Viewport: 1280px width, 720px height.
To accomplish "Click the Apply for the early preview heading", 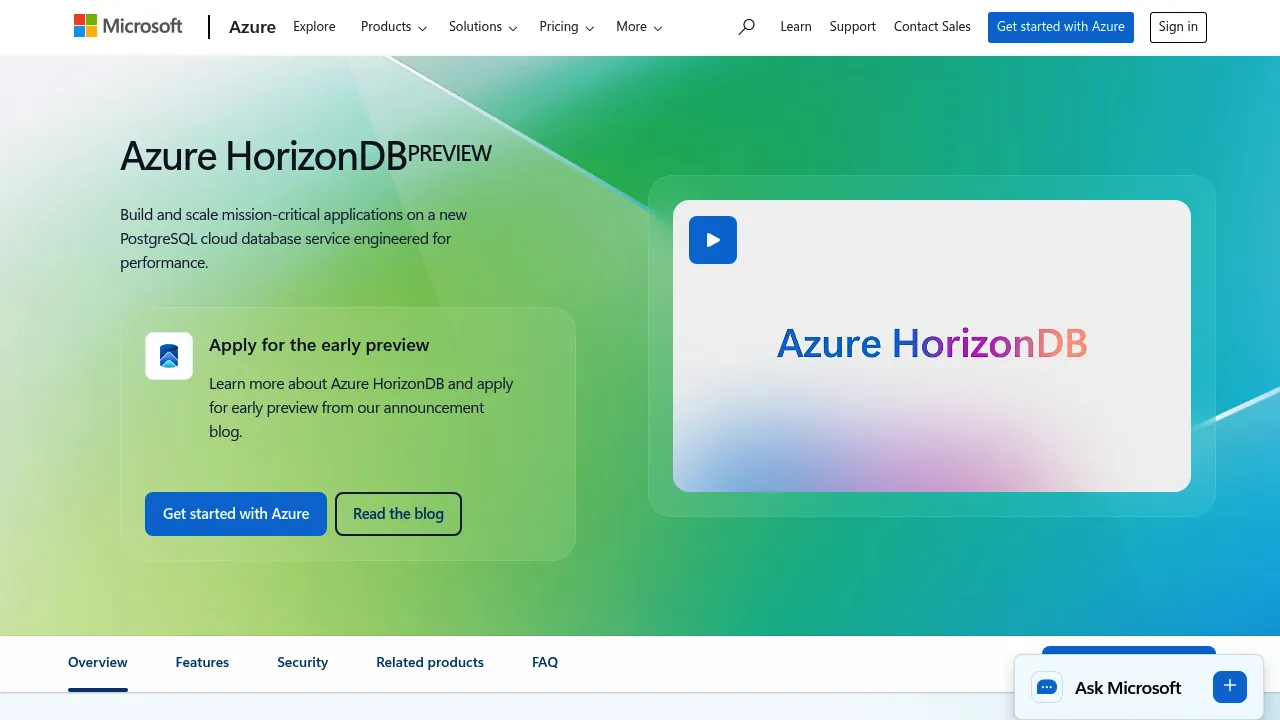I will (319, 345).
